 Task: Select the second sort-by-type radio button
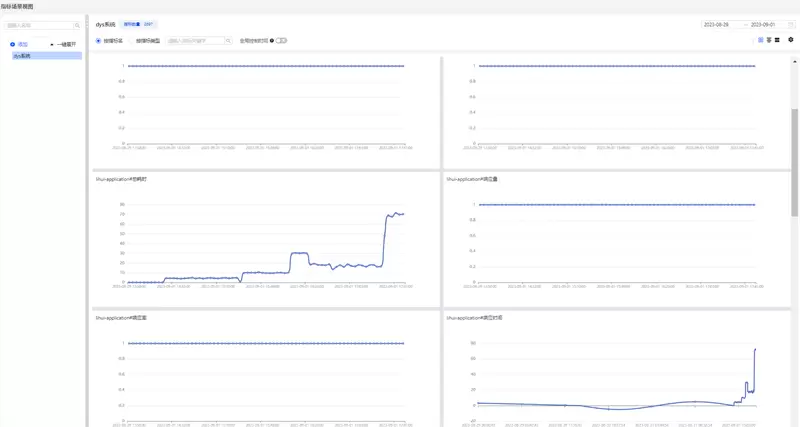pyautogui.click(x=131, y=41)
